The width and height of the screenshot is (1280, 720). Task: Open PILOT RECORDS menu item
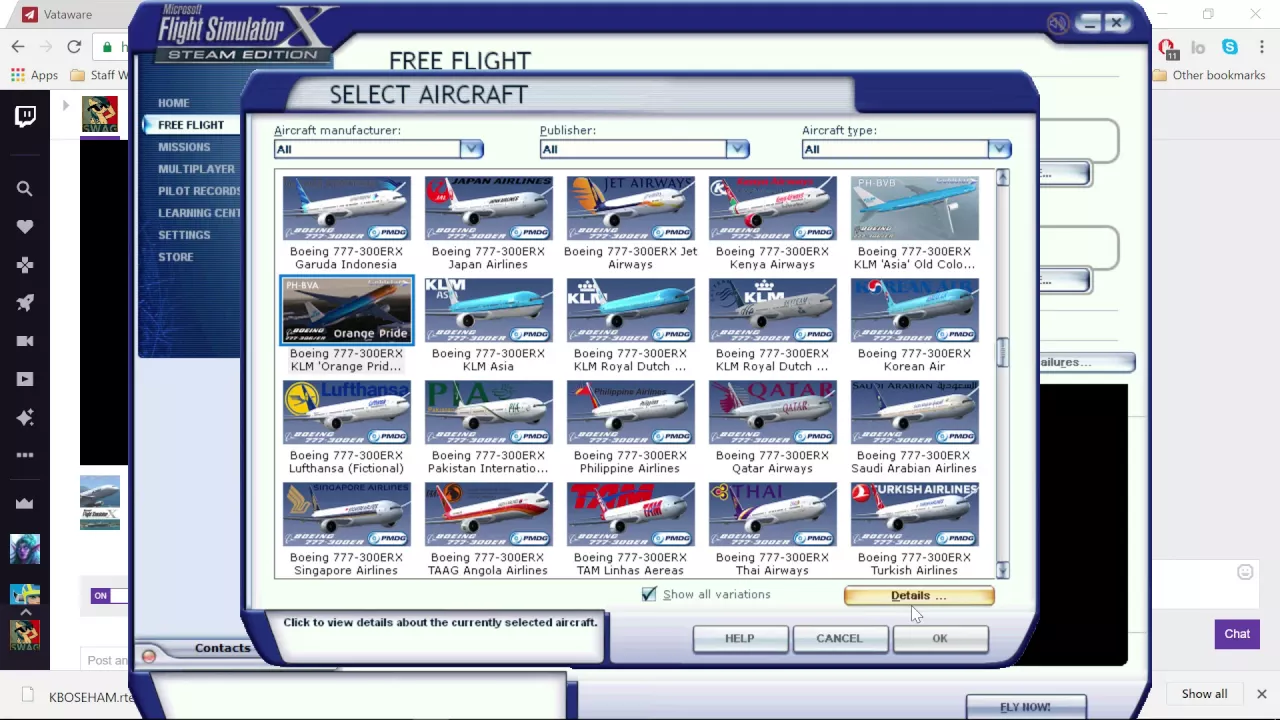pos(199,191)
